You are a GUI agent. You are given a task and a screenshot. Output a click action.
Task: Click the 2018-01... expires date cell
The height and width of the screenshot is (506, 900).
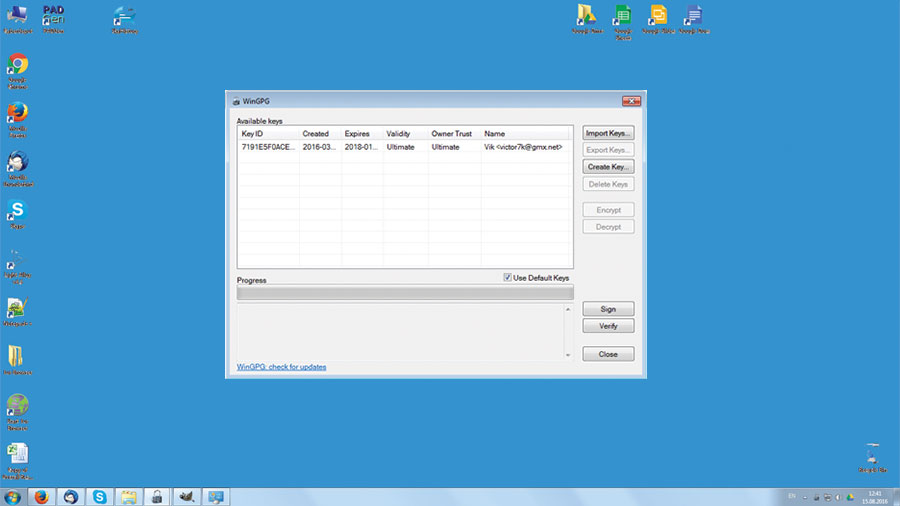pos(361,147)
